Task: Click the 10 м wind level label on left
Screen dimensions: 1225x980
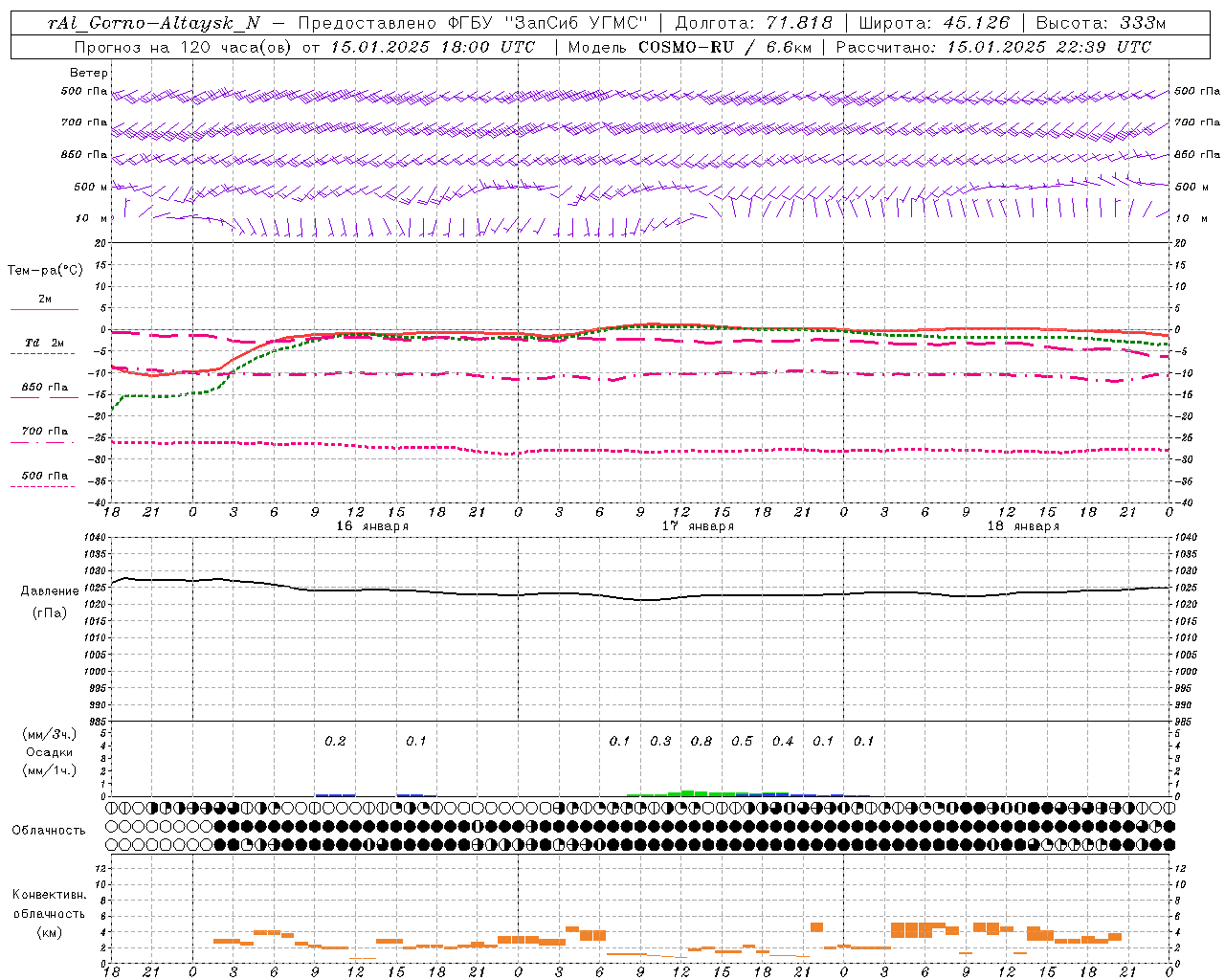Action: 92,218
